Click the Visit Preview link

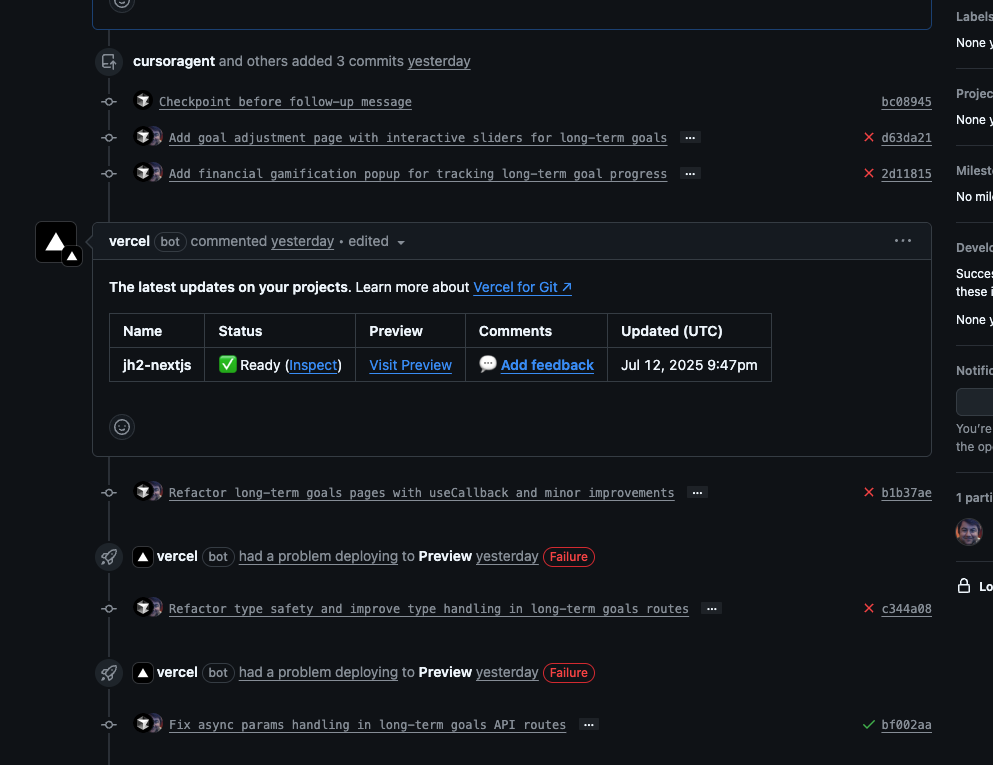(410, 365)
